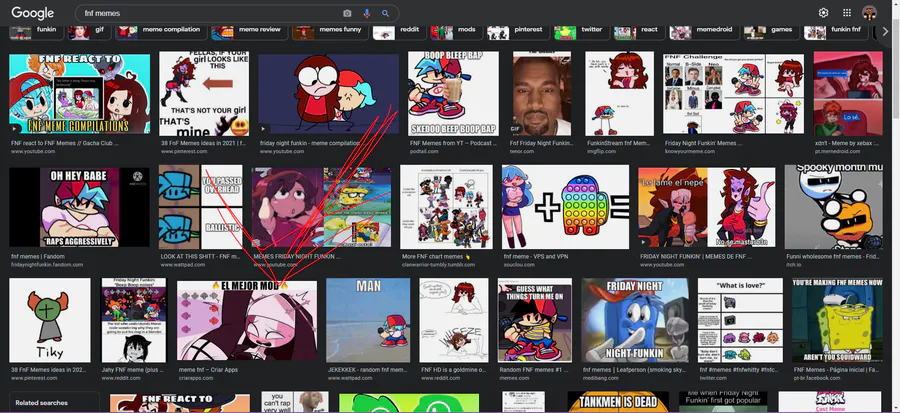Open "More FNF chart memes" link
The width and height of the screenshot is (900, 413).
pyautogui.click(x=436, y=256)
